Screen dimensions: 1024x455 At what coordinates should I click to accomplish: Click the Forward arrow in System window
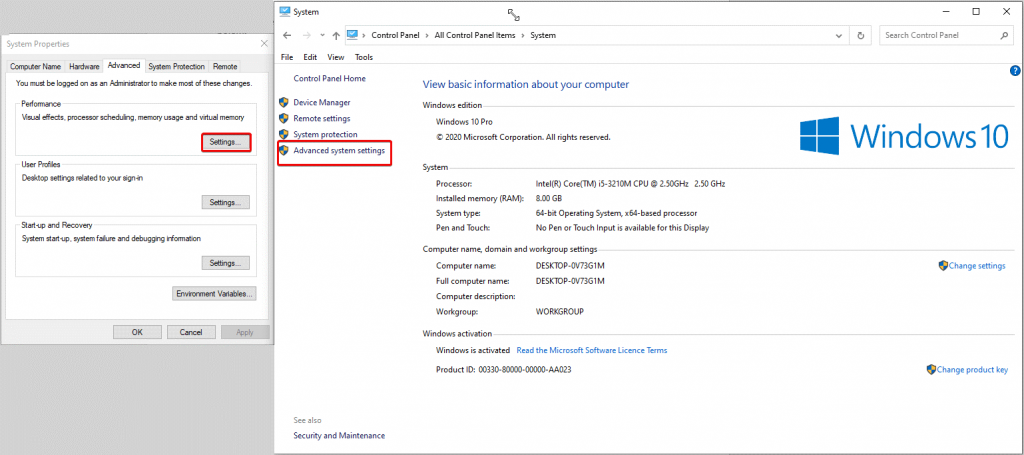point(307,35)
